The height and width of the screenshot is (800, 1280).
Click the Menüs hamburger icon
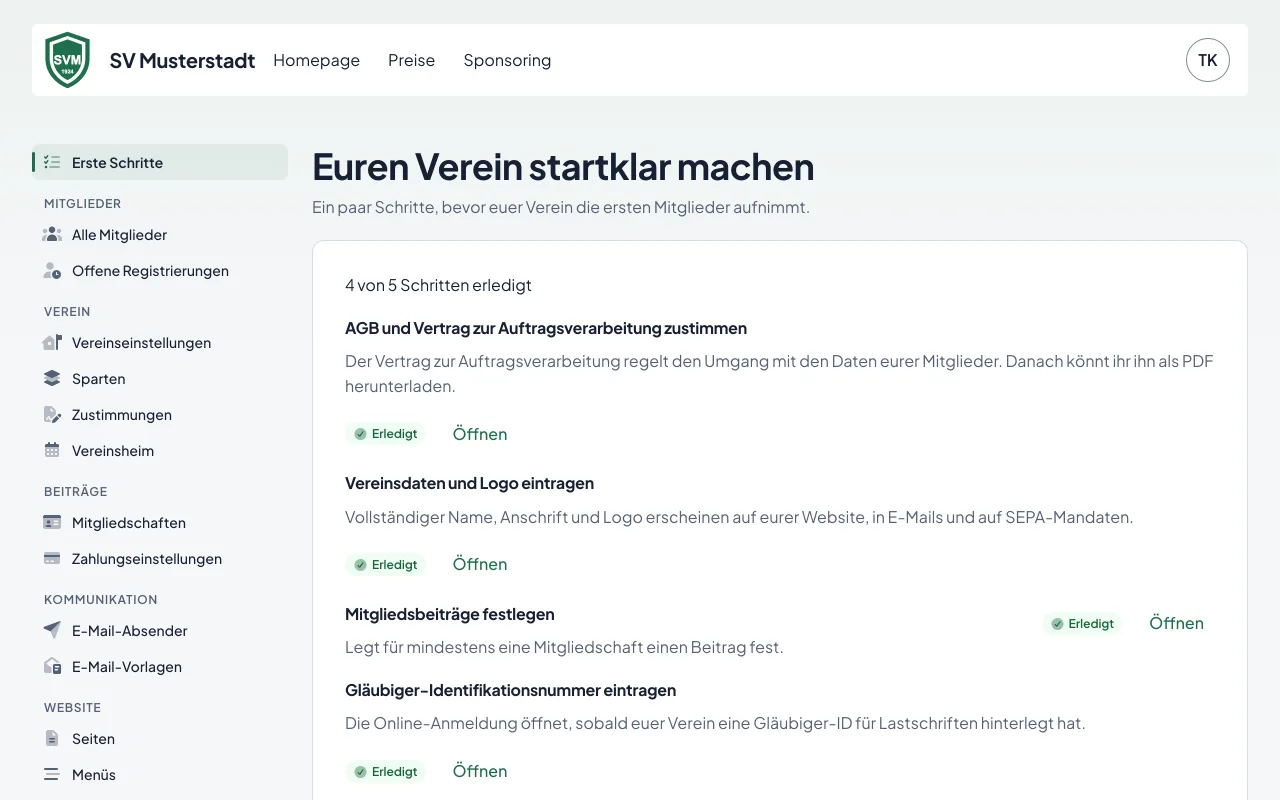pos(52,774)
